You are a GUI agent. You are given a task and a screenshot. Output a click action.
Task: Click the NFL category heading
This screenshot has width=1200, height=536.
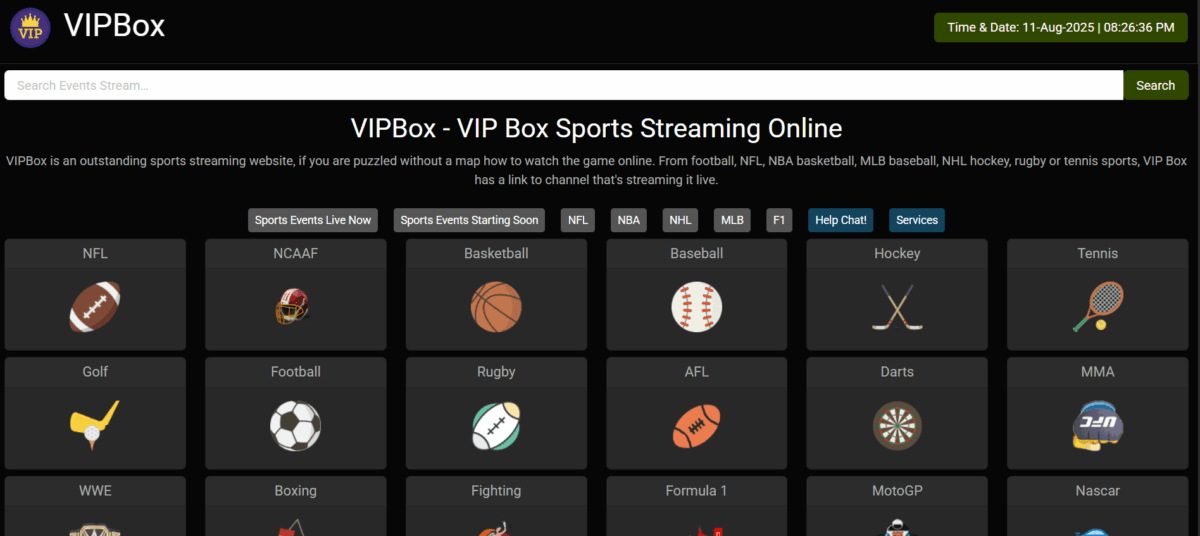pyautogui.click(x=95, y=253)
